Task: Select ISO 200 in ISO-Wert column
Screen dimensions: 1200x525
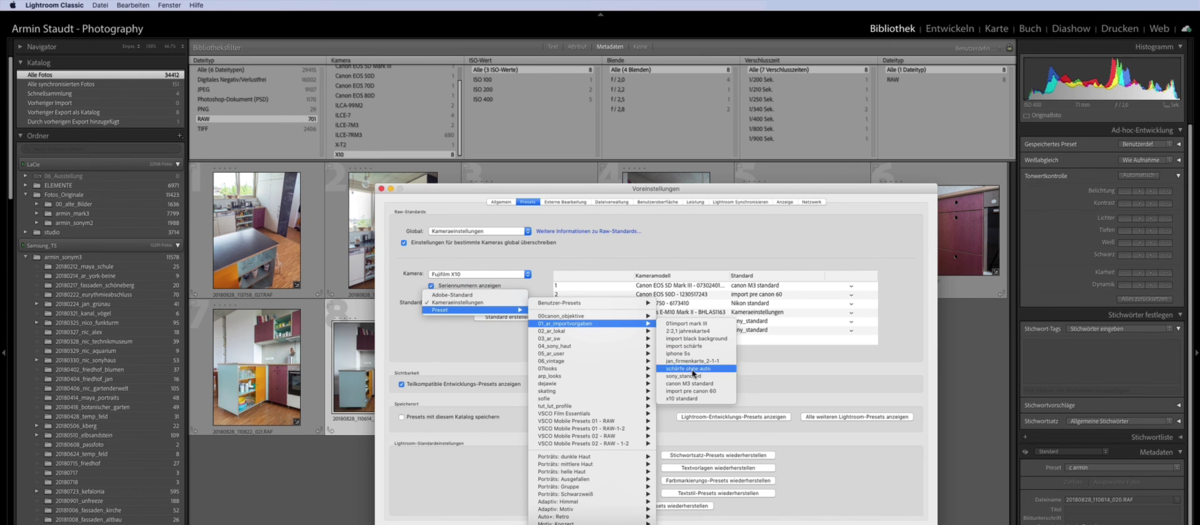Action: 531,89
